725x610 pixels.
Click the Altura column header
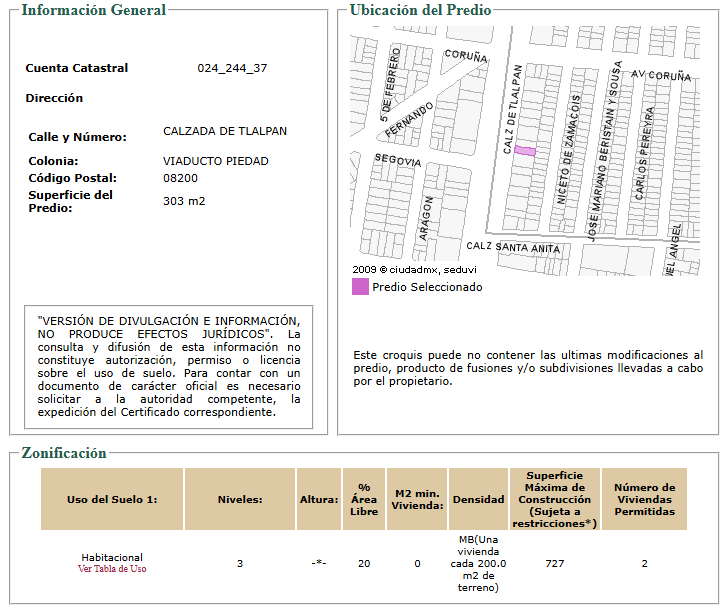[319, 499]
